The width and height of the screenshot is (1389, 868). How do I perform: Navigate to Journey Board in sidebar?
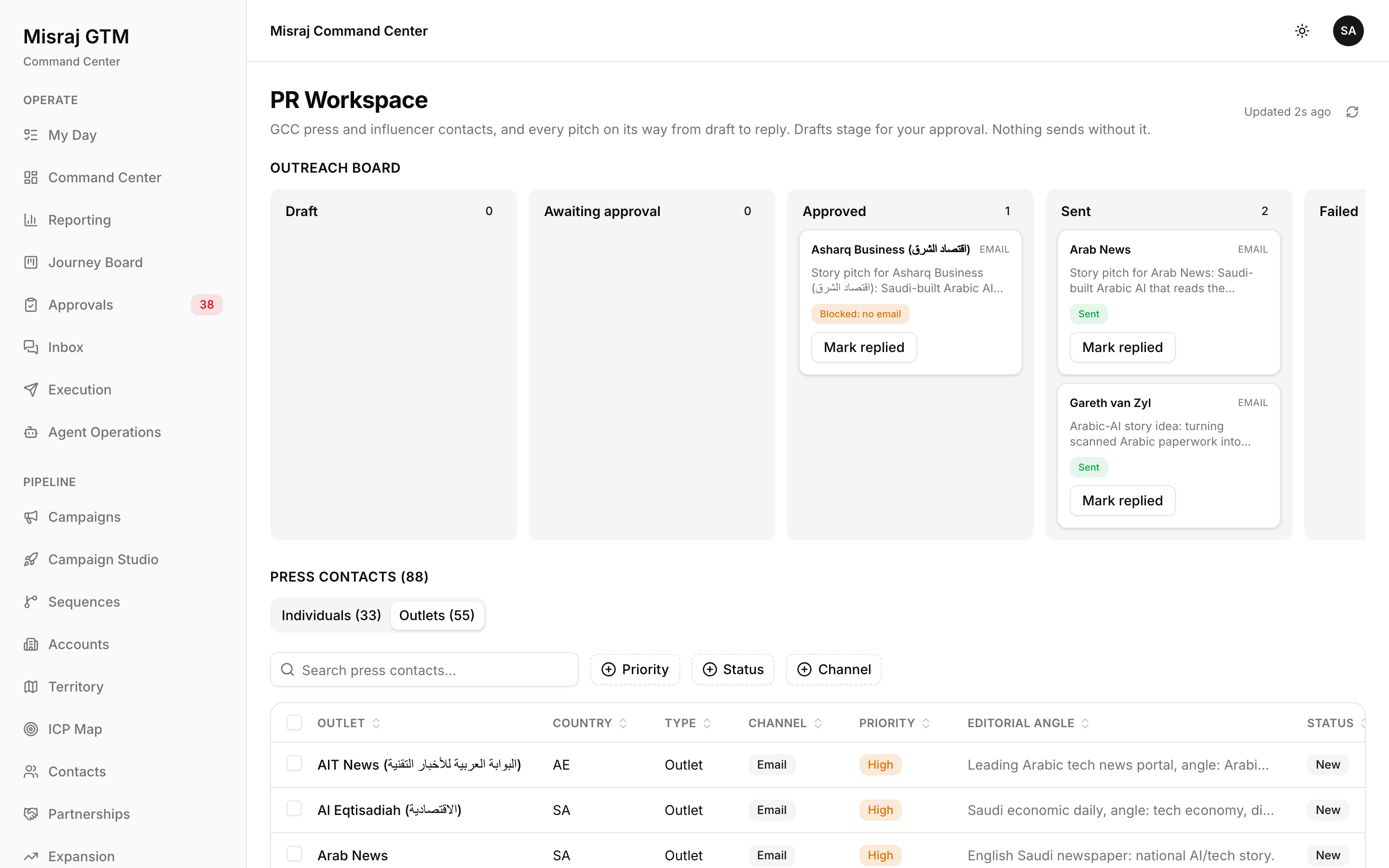coord(123,262)
